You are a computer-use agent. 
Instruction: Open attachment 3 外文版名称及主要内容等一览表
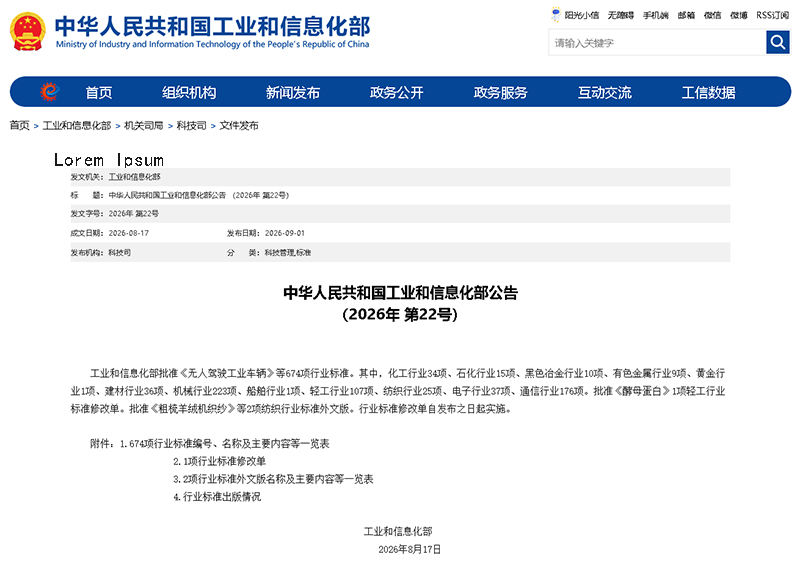pos(273,479)
